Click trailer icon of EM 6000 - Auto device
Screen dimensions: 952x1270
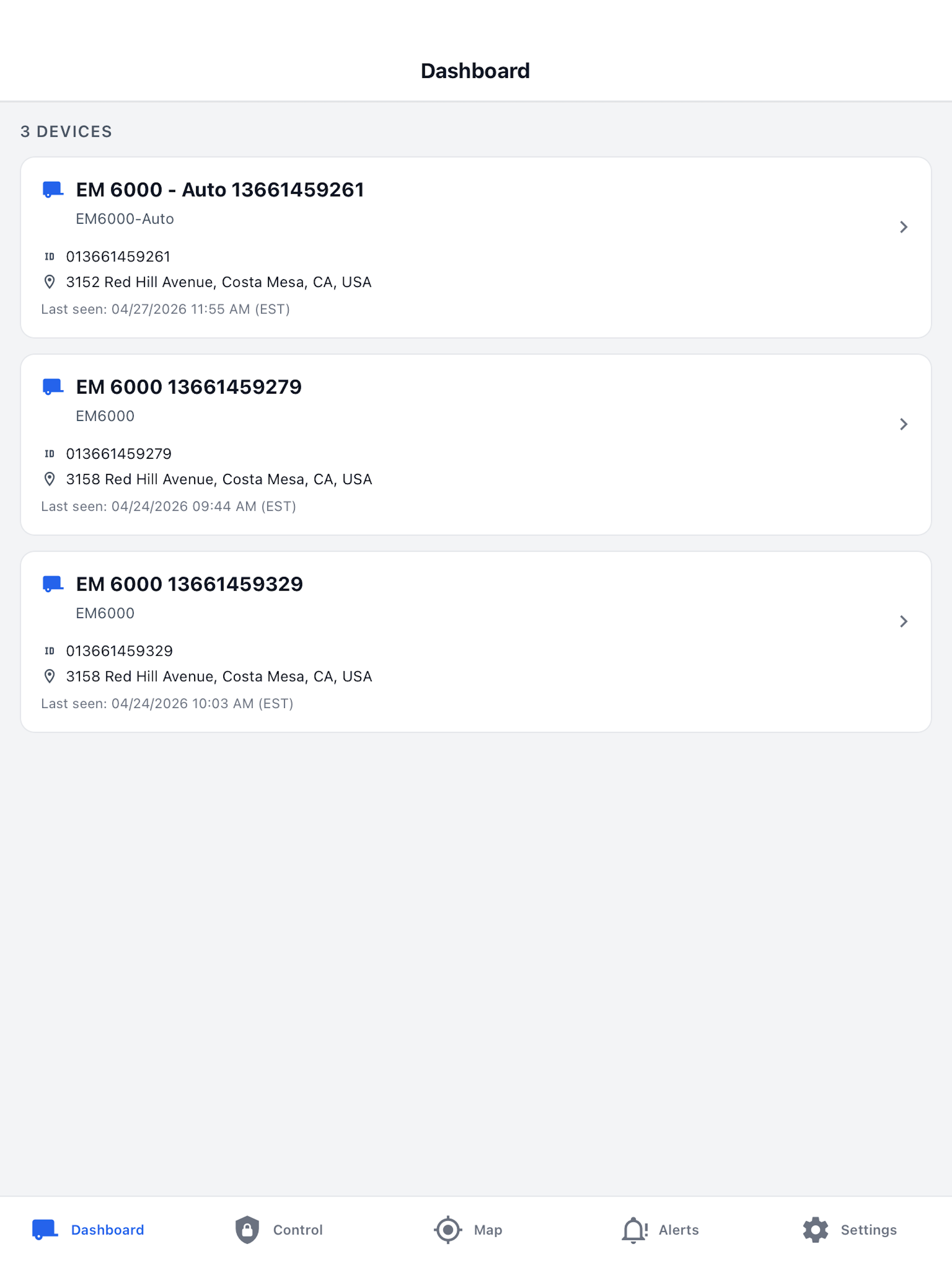tap(53, 190)
